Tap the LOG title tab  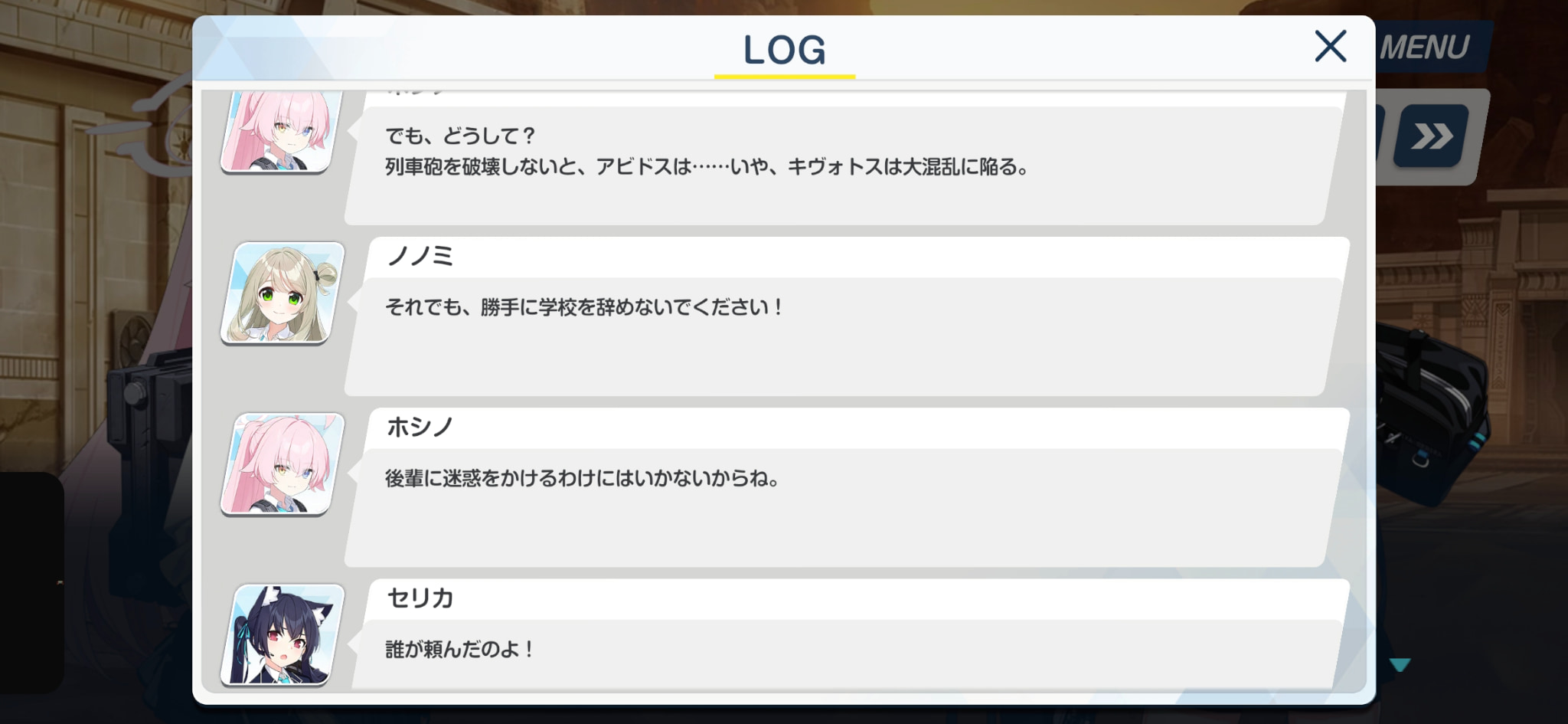click(x=785, y=50)
